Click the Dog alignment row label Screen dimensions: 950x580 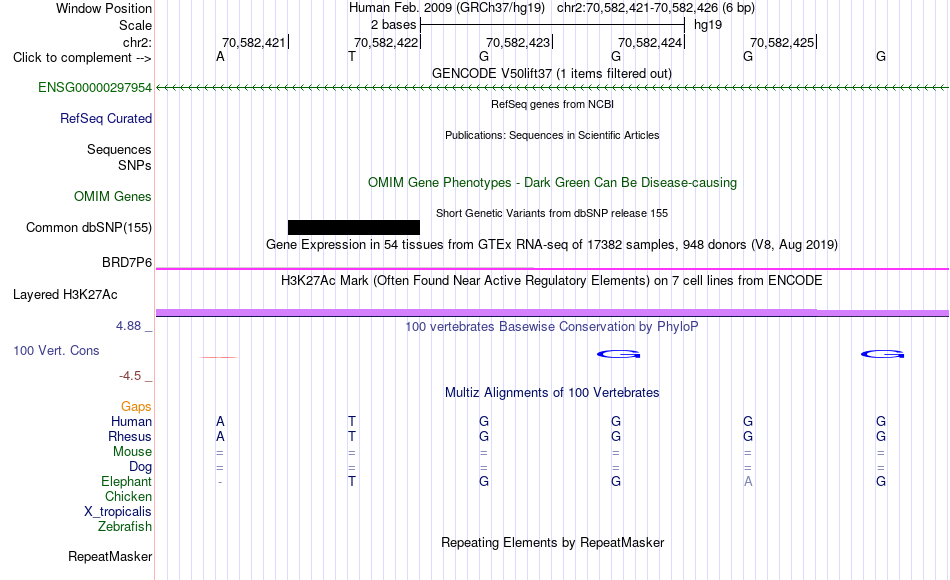pos(140,467)
